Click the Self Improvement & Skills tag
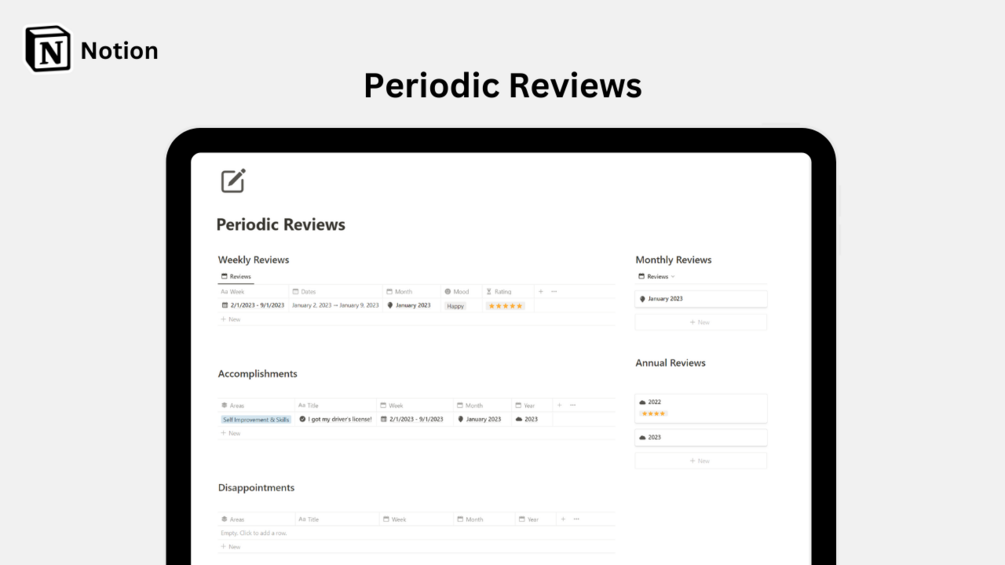Viewport: 1005px width, 565px height. click(x=256, y=420)
